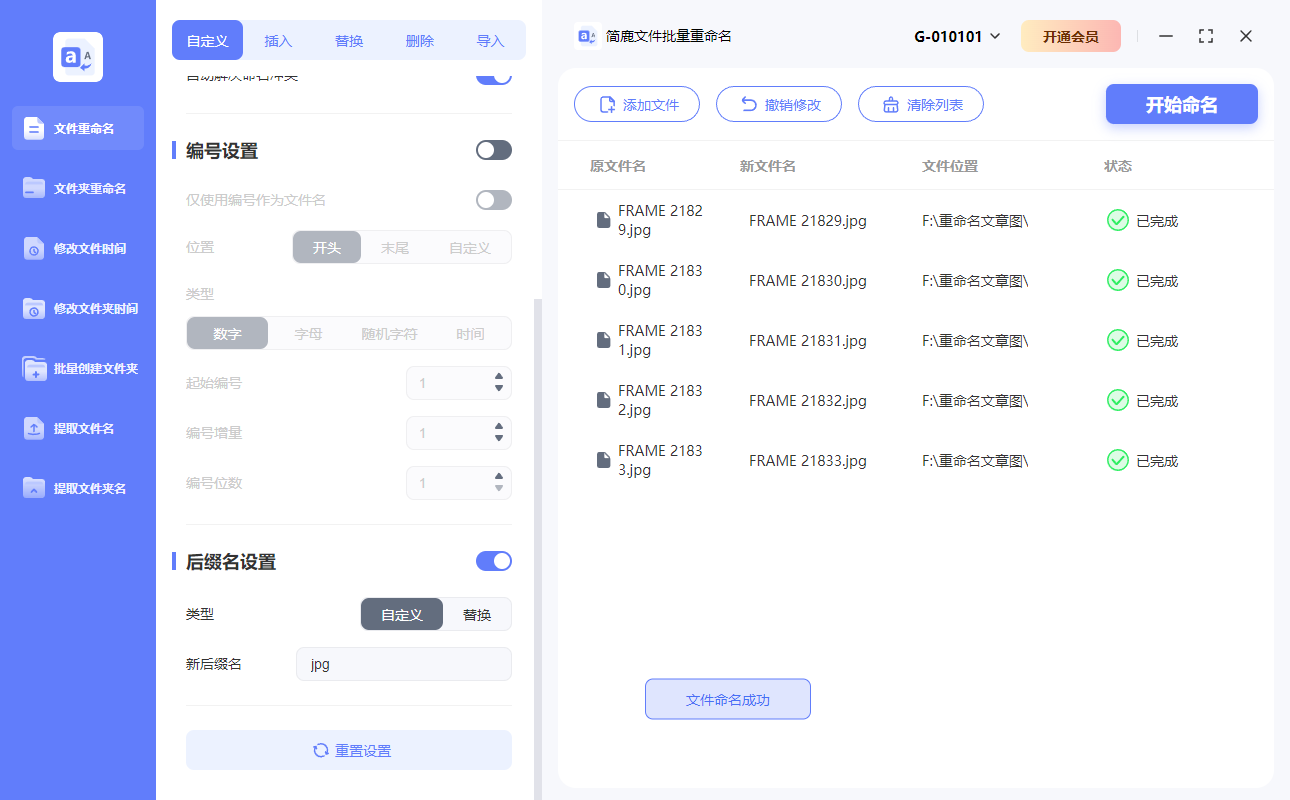
Task: Disable the 后缀名设置 suffix toggle
Action: coord(493,561)
